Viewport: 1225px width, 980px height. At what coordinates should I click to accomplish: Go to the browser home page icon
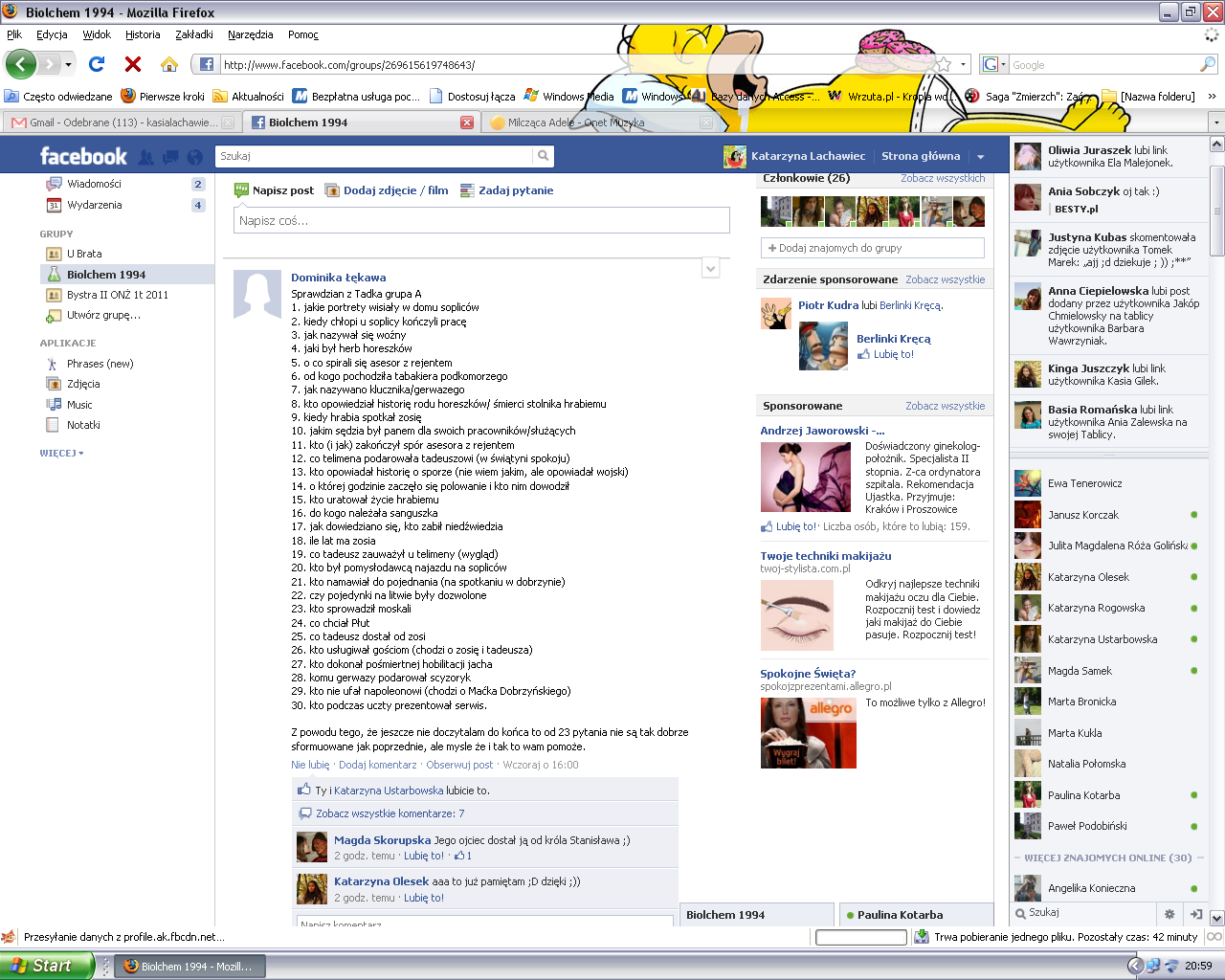(x=169, y=64)
